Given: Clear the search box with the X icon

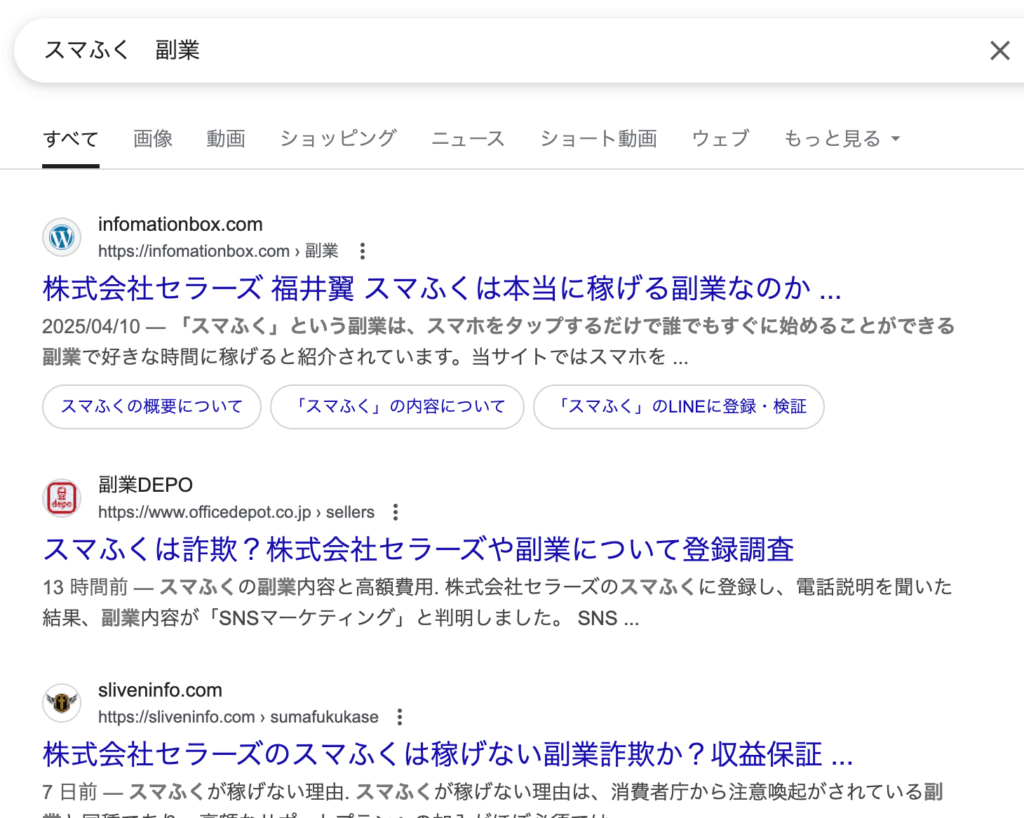Looking at the screenshot, I should coord(999,50).
